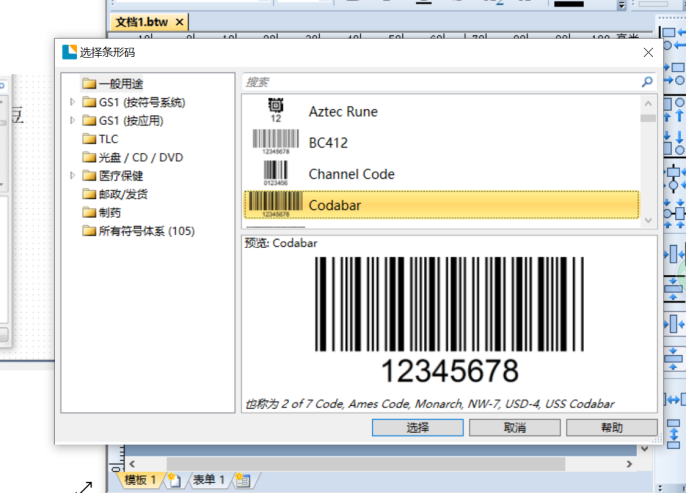Close the 选择条形码 dialog
The width and height of the screenshot is (686, 493).
pos(648,52)
